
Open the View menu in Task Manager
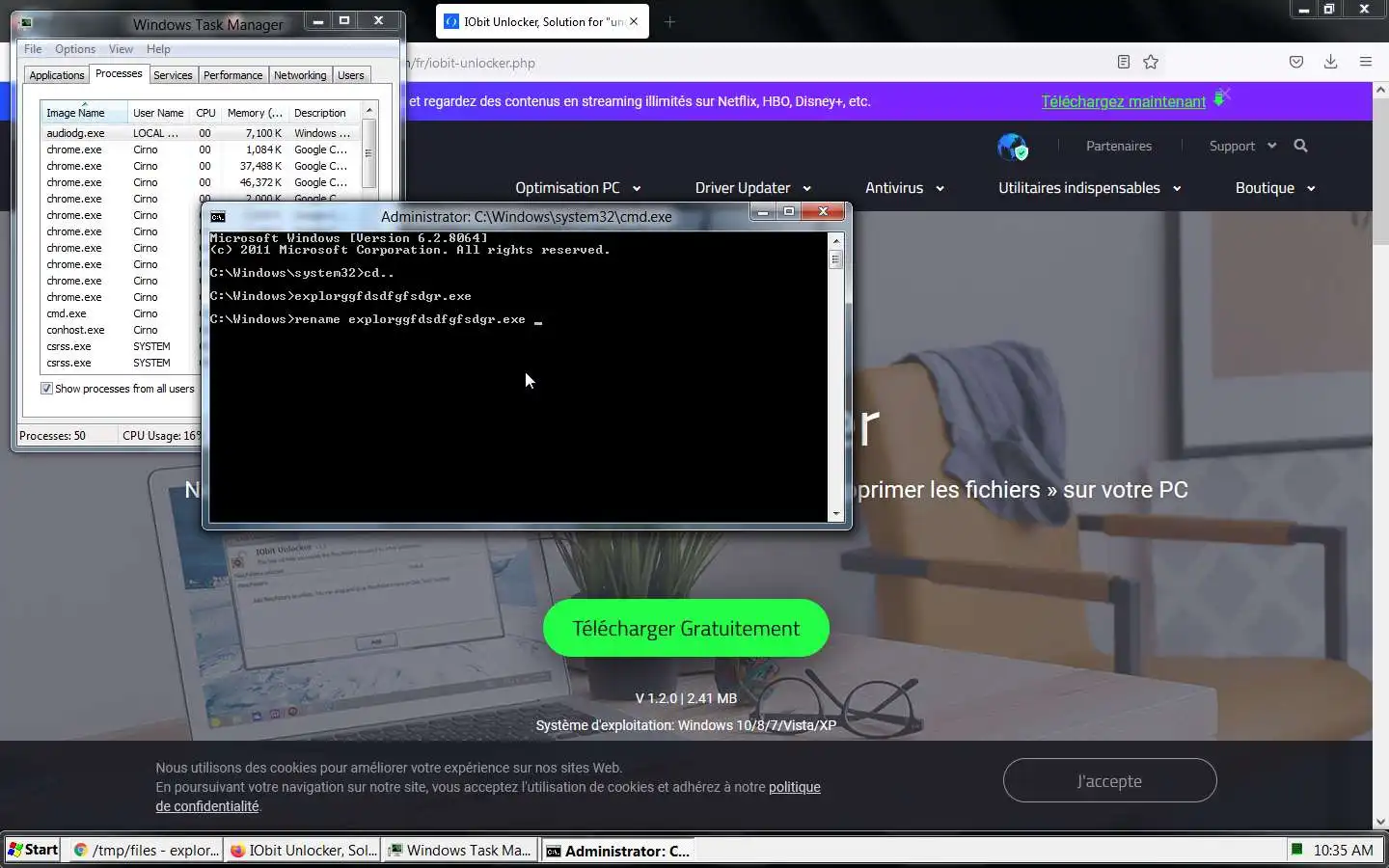point(121,49)
